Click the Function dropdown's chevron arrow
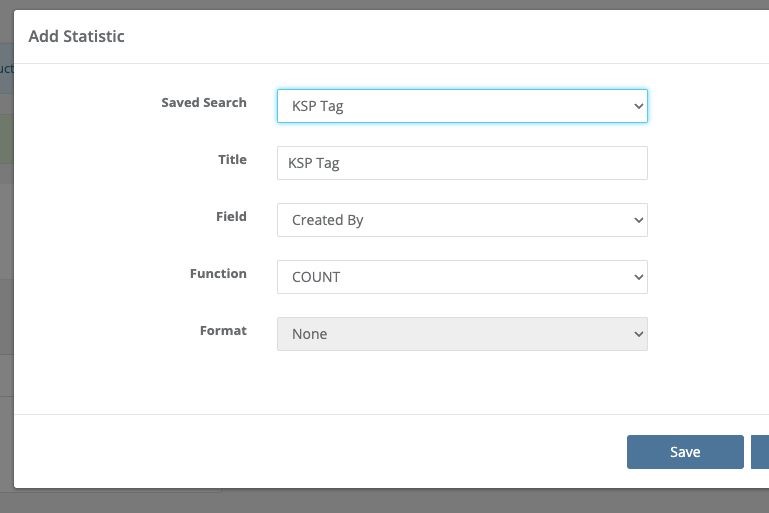This screenshot has width=769, height=513. (638, 277)
